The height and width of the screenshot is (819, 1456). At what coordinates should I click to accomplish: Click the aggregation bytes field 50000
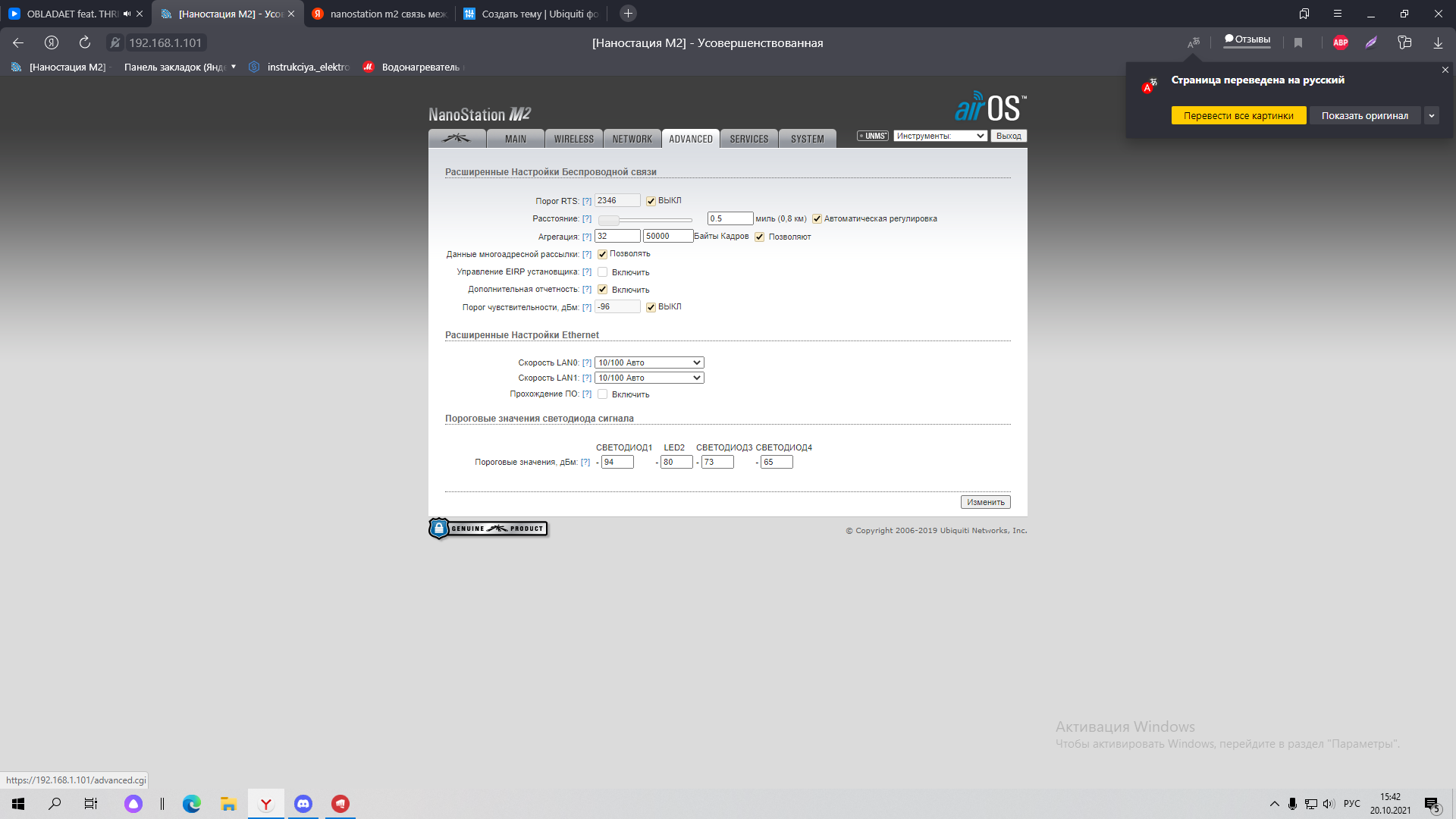668,236
